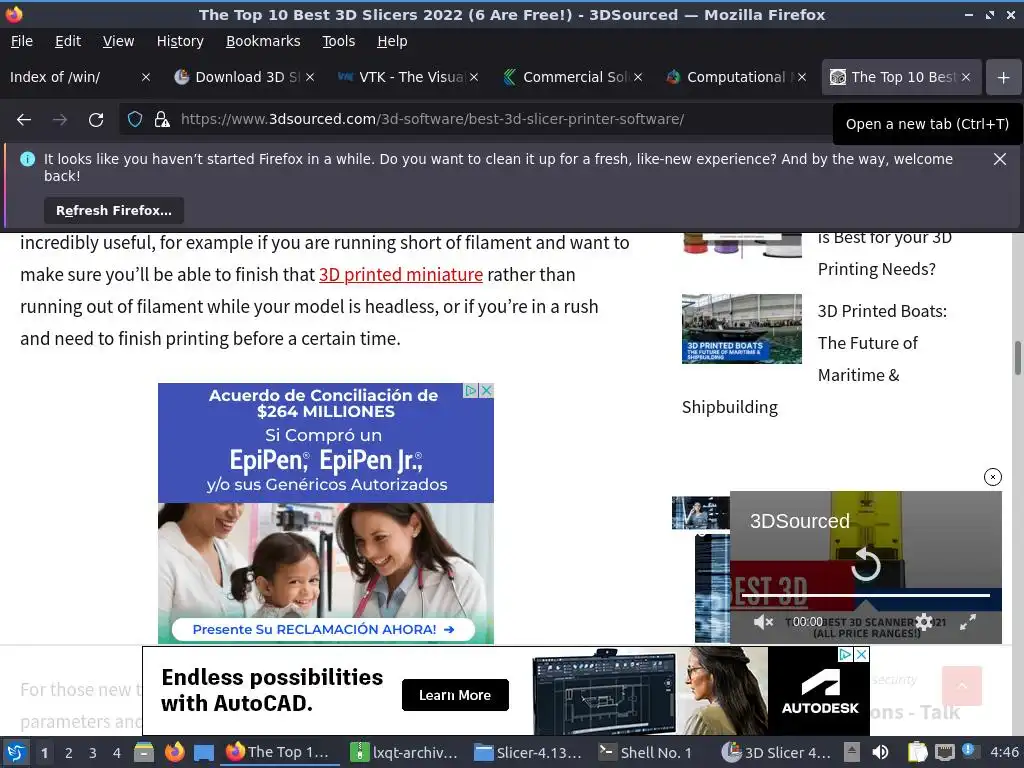The image size is (1024, 768).
Task: Go back one page
Action: 24,120
